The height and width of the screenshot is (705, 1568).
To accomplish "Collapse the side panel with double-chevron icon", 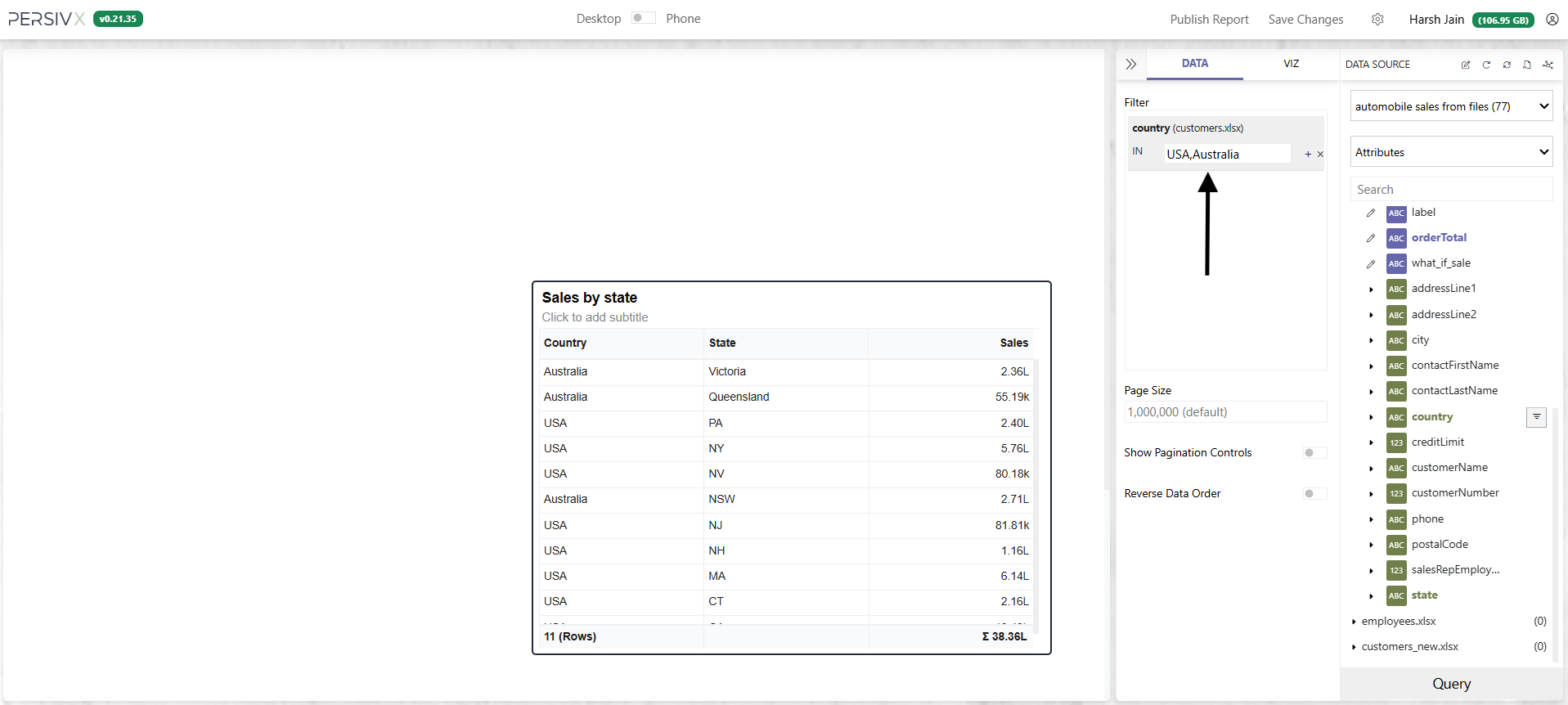I will point(1131,64).
